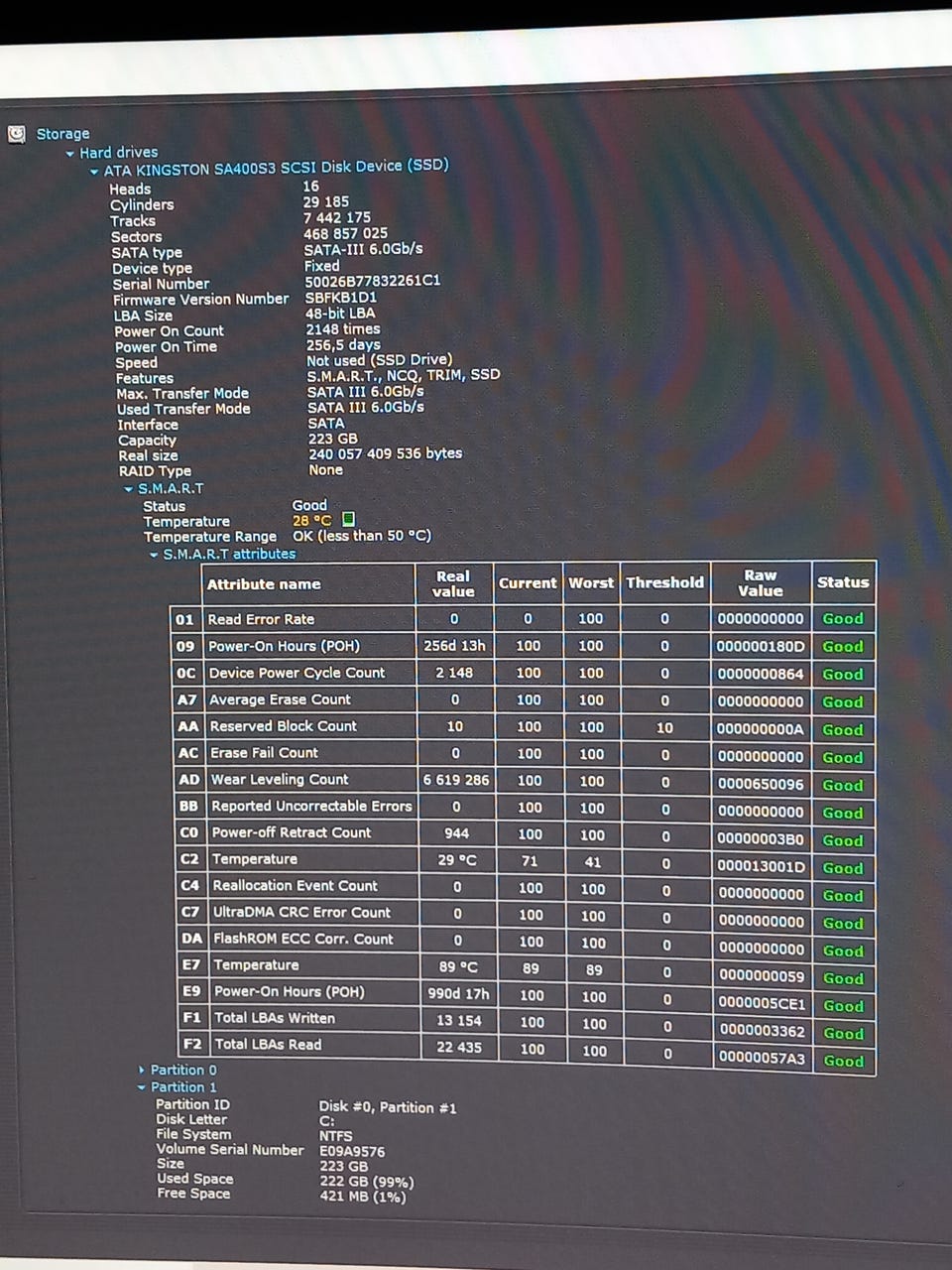Select the Power-off Retract Count attribute
This screenshot has width=952, height=1270.
(291, 833)
